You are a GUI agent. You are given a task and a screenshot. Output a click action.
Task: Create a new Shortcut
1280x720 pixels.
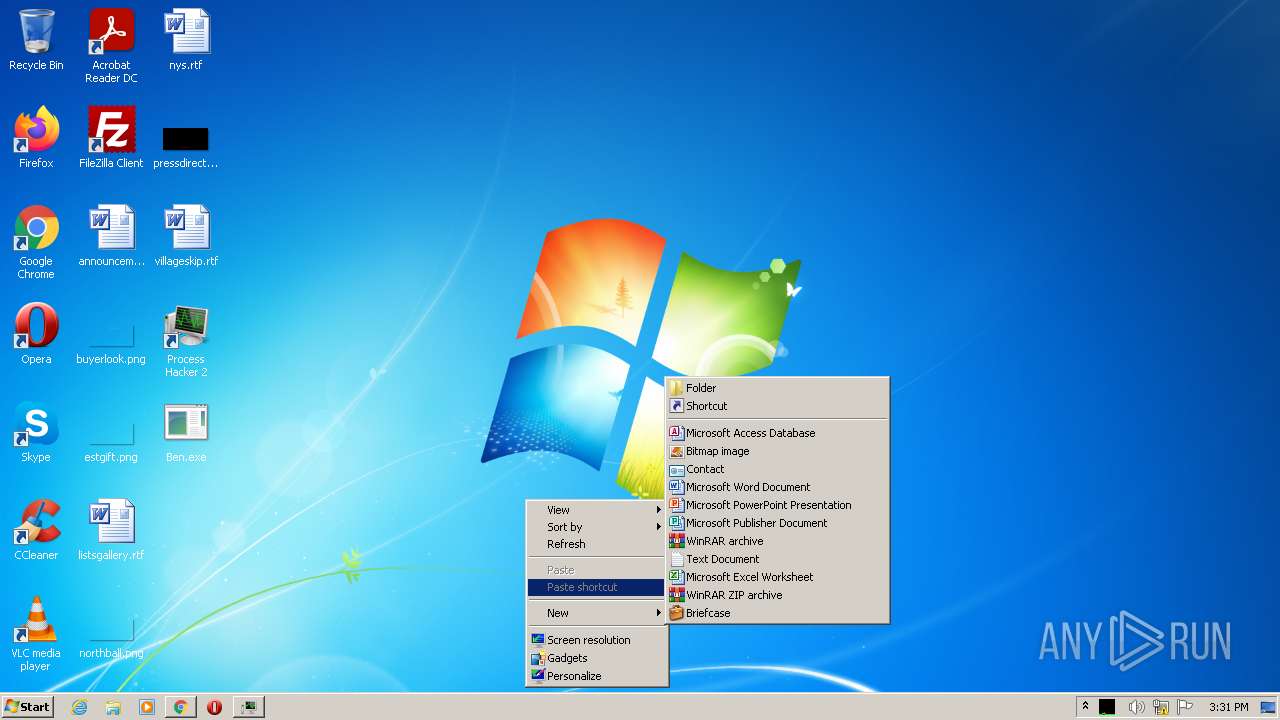777,406
